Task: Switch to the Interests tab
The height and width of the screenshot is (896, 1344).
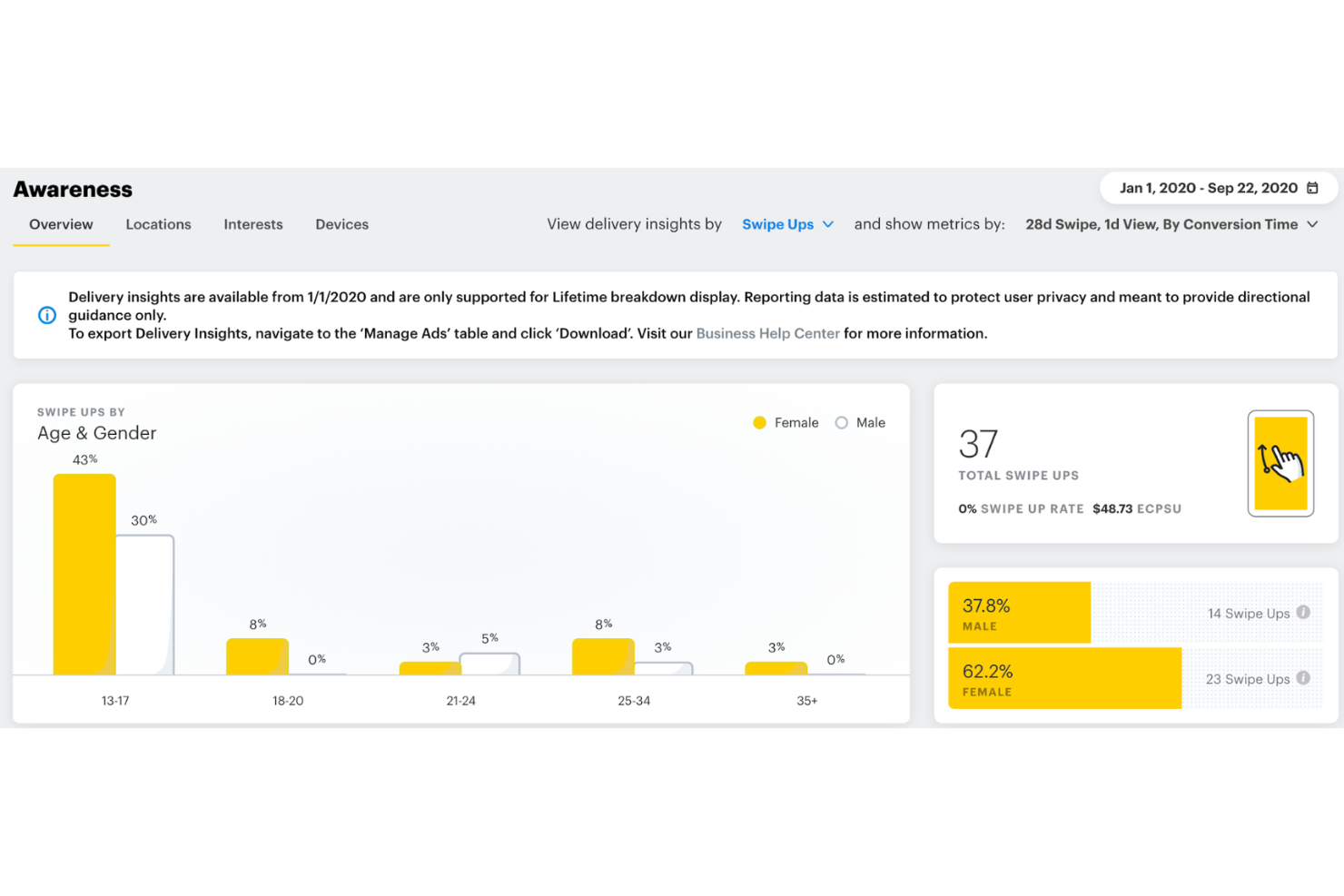Action: point(253,224)
